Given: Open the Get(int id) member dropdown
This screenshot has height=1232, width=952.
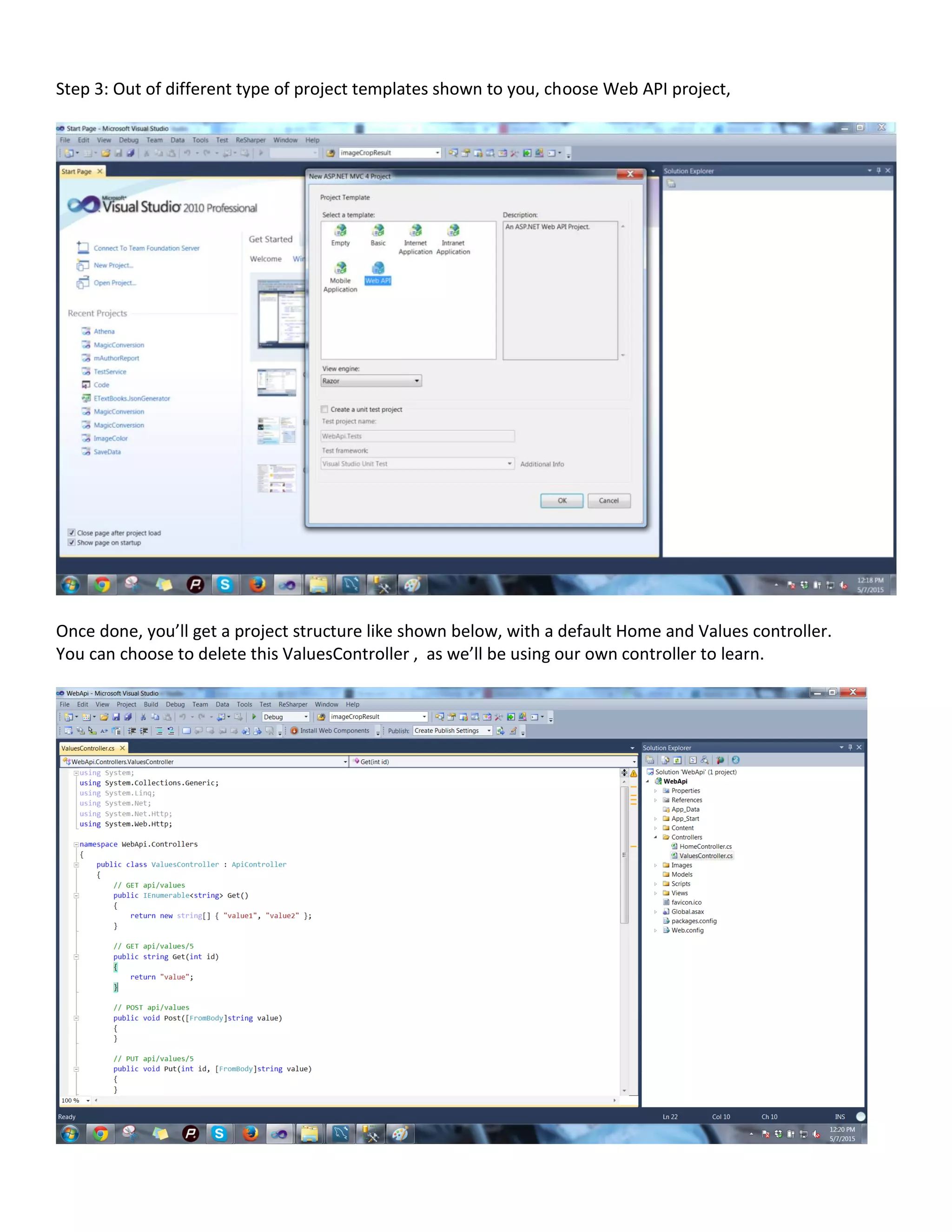Looking at the screenshot, I should click(x=494, y=762).
